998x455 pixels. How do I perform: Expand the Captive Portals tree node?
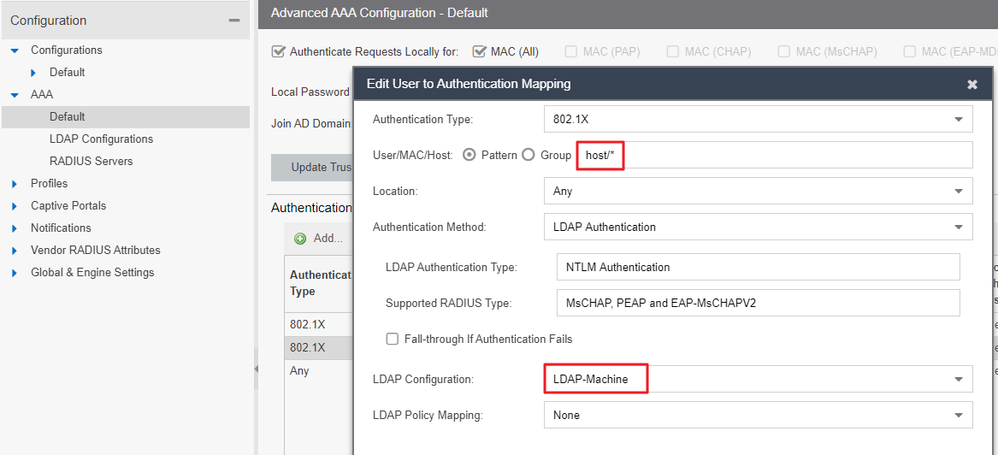(15, 206)
